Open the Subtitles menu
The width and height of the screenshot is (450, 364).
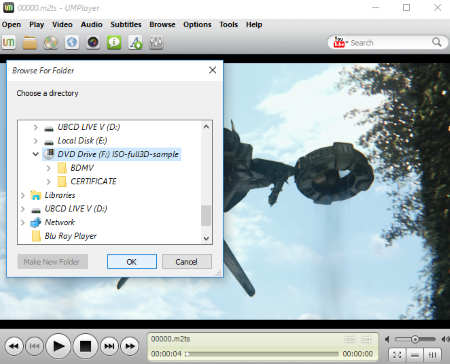(x=126, y=25)
